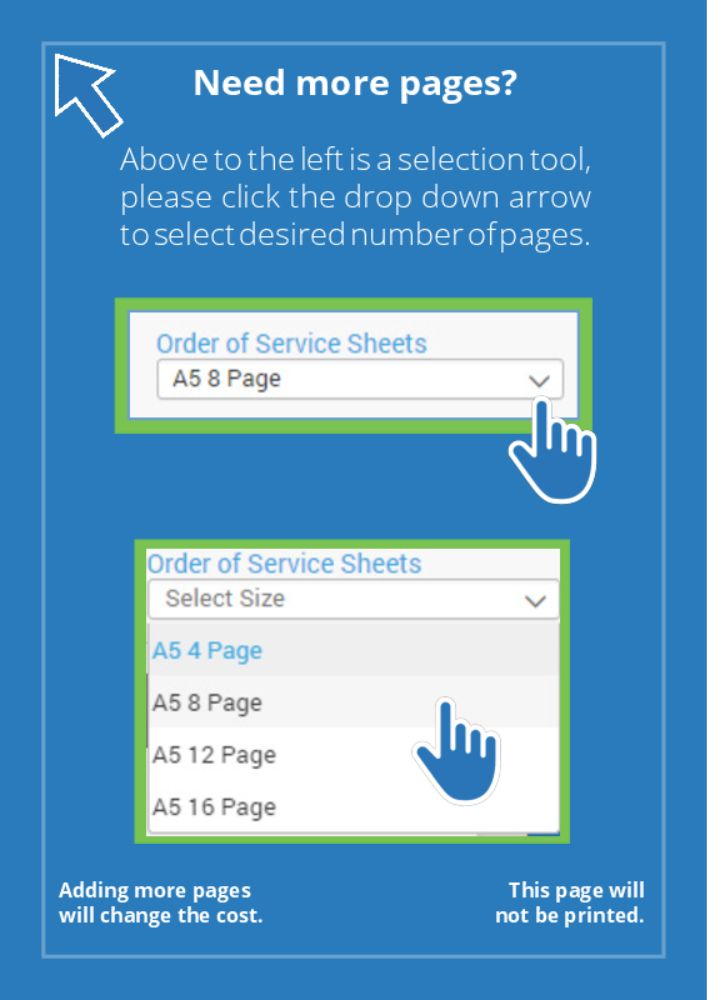Expand the Select Size dropdown chevron
Viewport: 719px width, 1000px height.
(535, 601)
